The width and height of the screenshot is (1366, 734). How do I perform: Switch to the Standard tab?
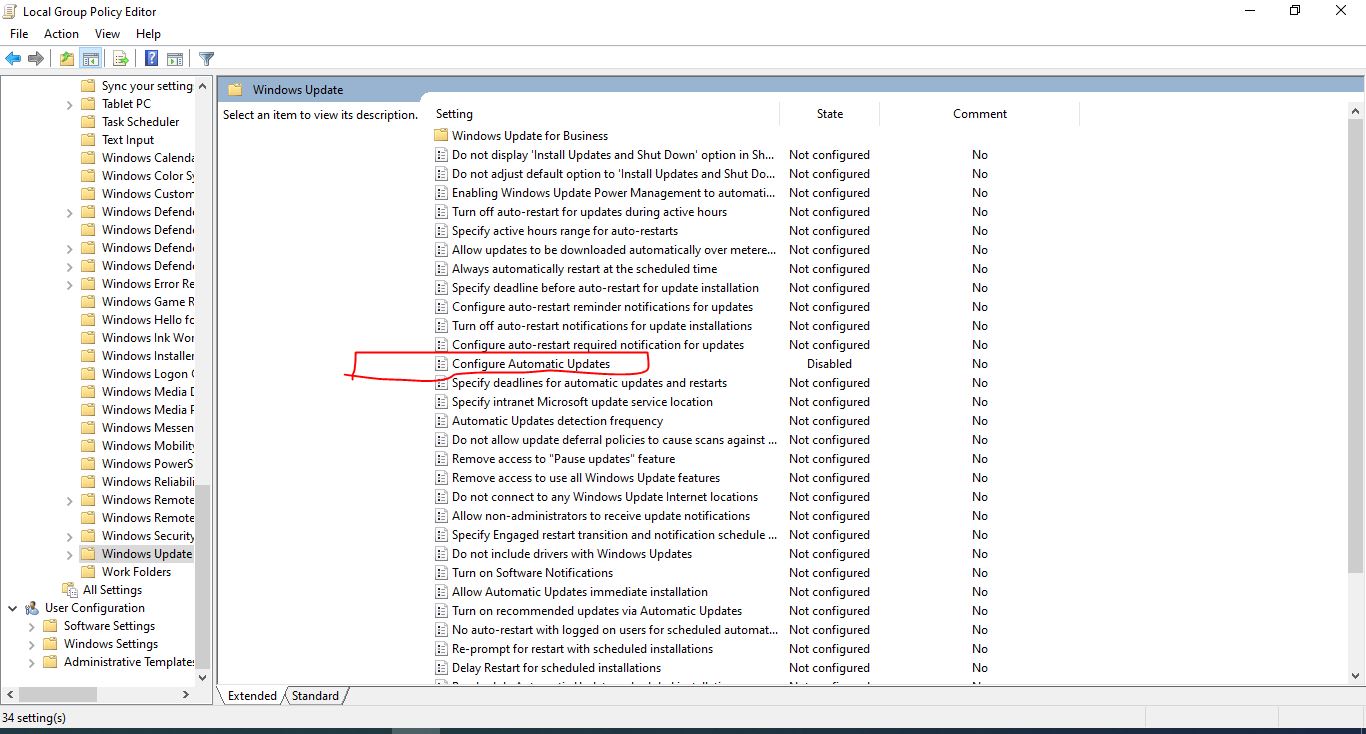click(315, 696)
